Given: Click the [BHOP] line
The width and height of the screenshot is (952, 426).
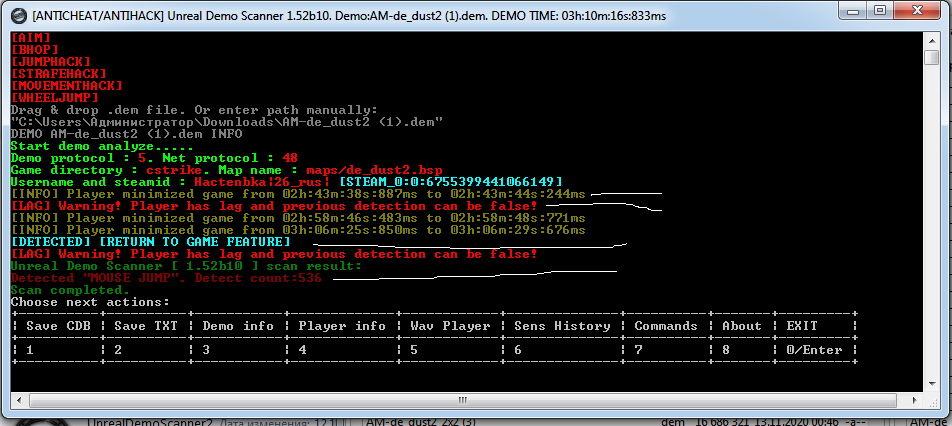Looking at the screenshot, I should coord(35,50).
